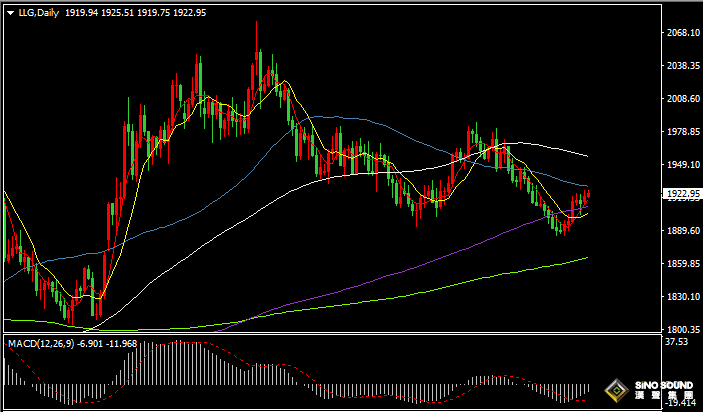Viewport: 703px width, 412px height.
Task: Click the LLG,Daily symbol label
Action: coord(39,13)
